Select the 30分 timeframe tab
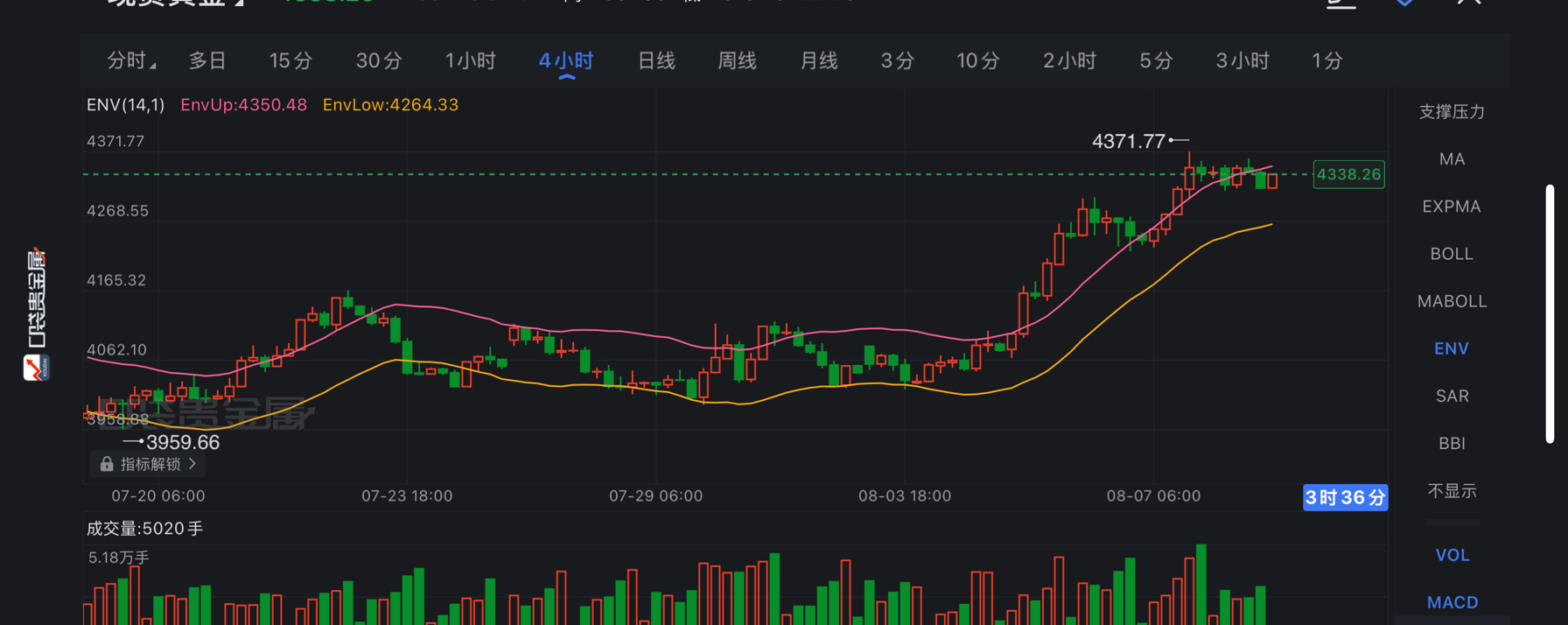This screenshot has height=625, width=1568. (x=379, y=61)
